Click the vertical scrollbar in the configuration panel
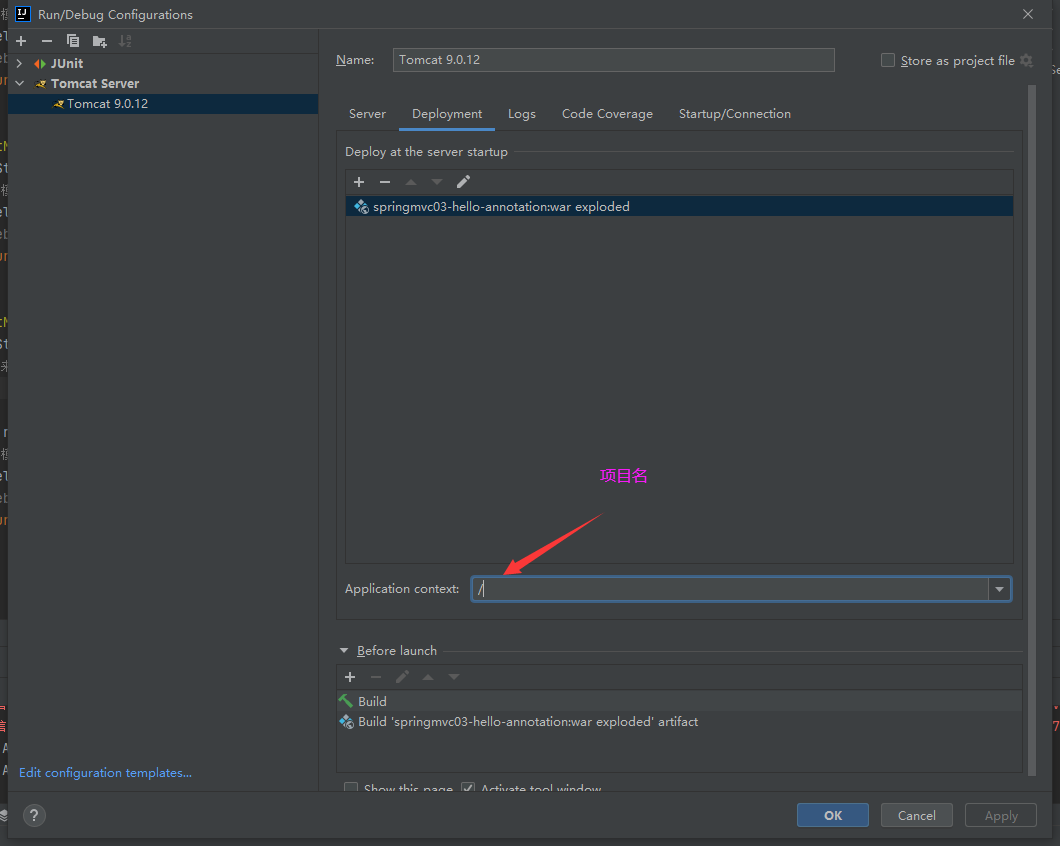 tap(1032, 430)
